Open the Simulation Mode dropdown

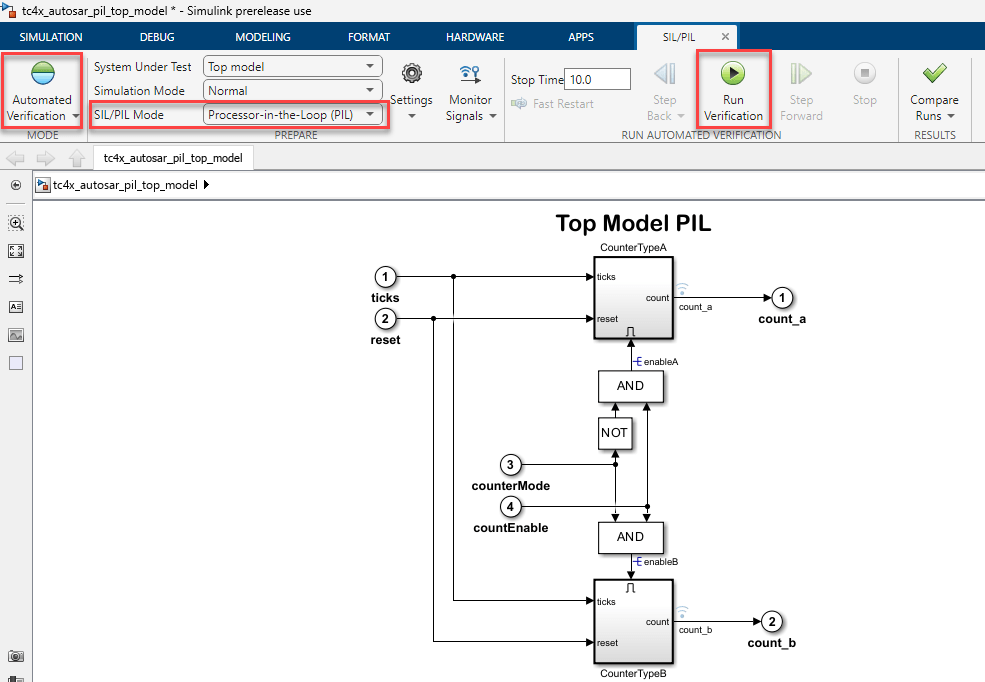tap(292, 91)
